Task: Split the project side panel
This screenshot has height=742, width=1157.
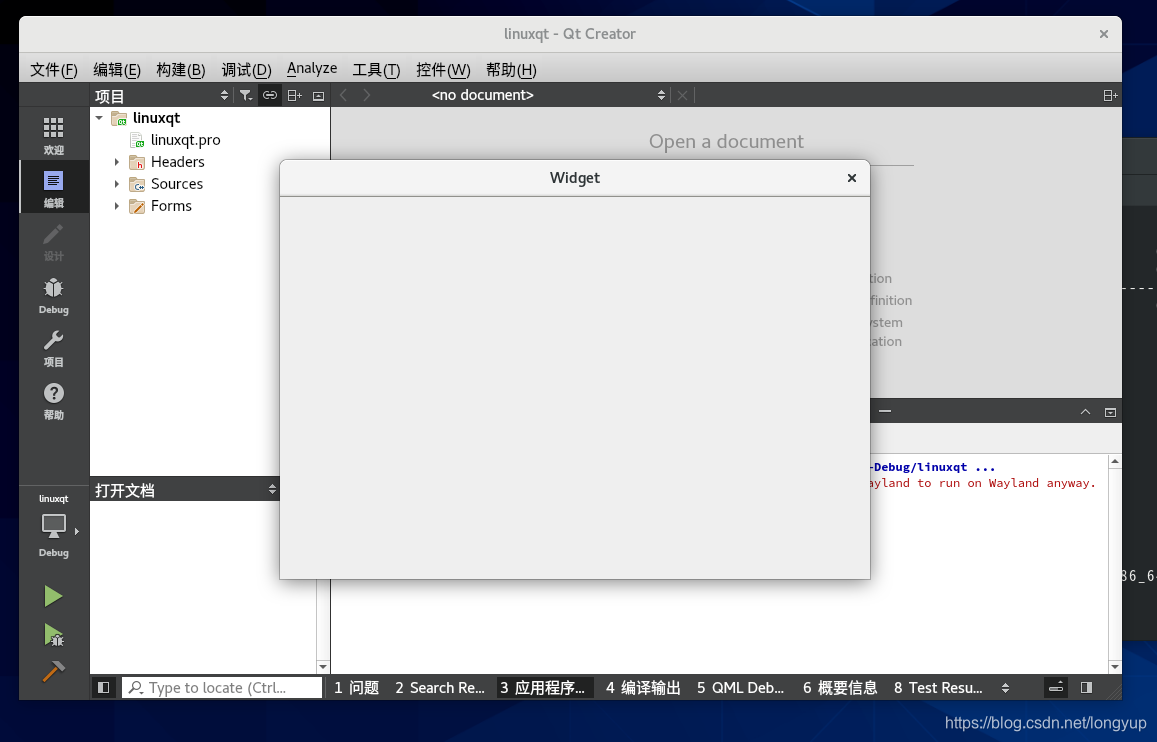Action: point(294,95)
